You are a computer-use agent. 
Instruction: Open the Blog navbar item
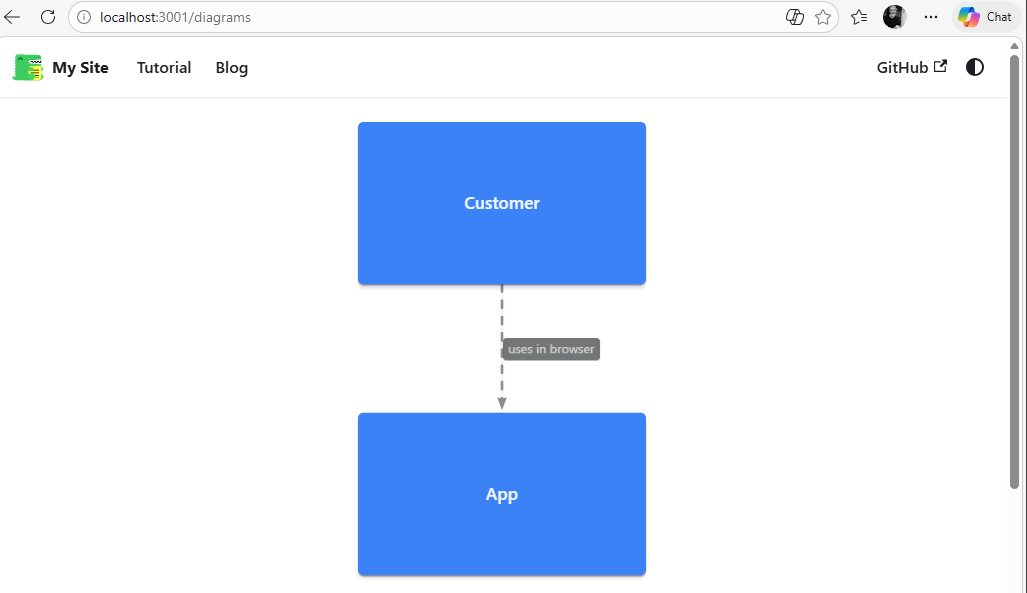coord(232,68)
